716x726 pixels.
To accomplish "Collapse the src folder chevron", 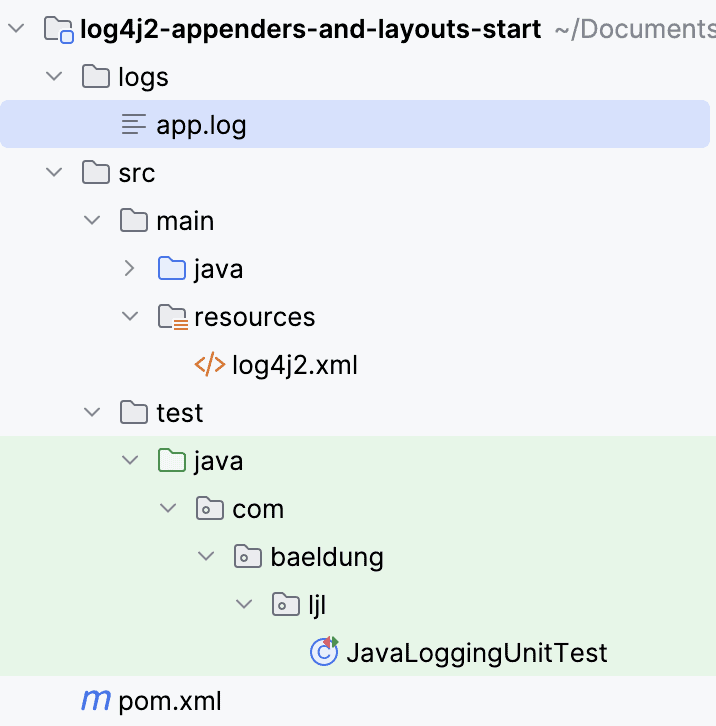I will coord(52,173).
